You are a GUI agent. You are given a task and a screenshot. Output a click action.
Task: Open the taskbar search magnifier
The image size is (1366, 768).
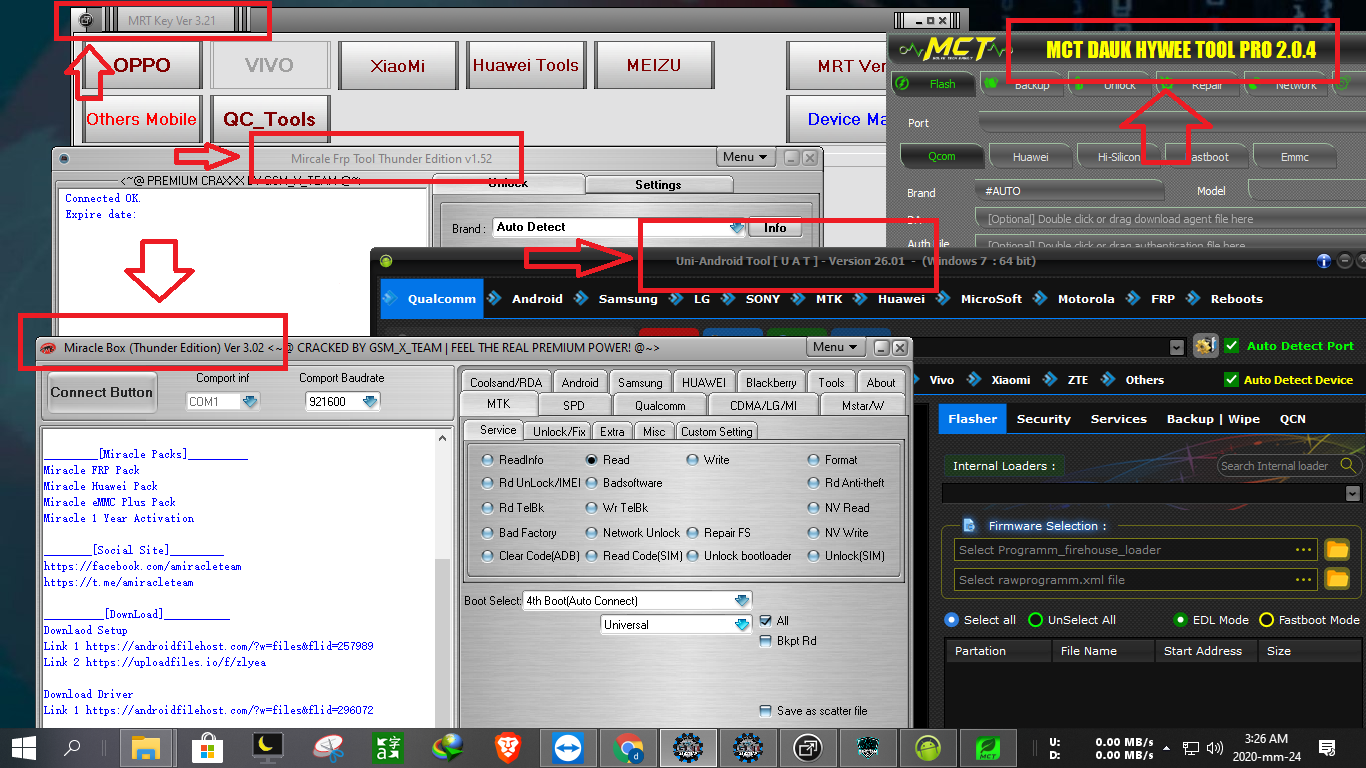click(x=72, y=747)
